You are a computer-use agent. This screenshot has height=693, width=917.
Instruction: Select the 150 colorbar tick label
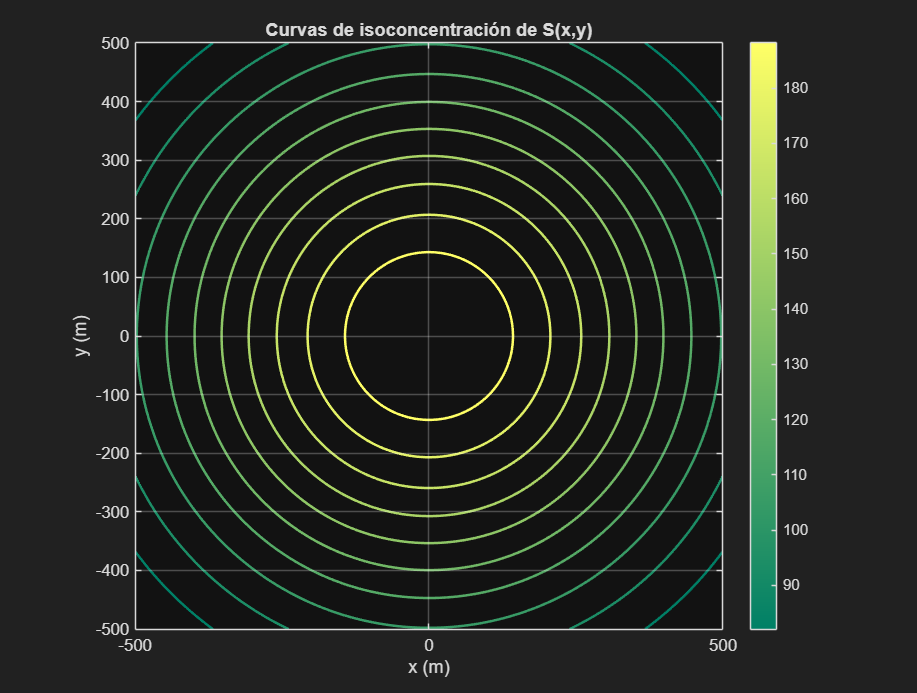(x=796, y=254)
